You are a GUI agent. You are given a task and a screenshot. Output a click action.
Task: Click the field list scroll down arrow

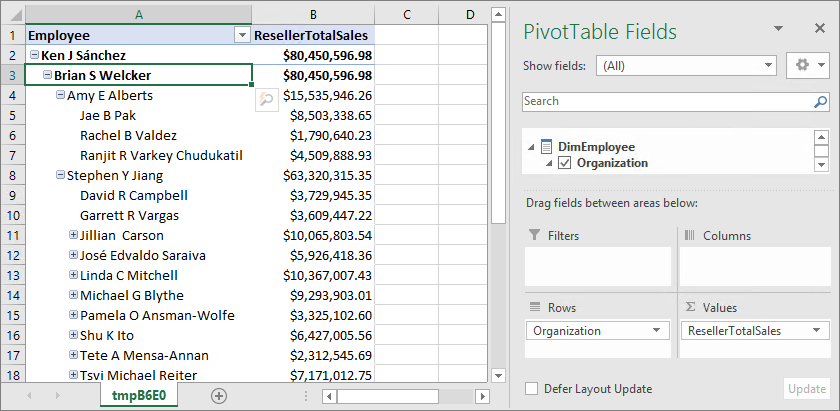[822, 165]
